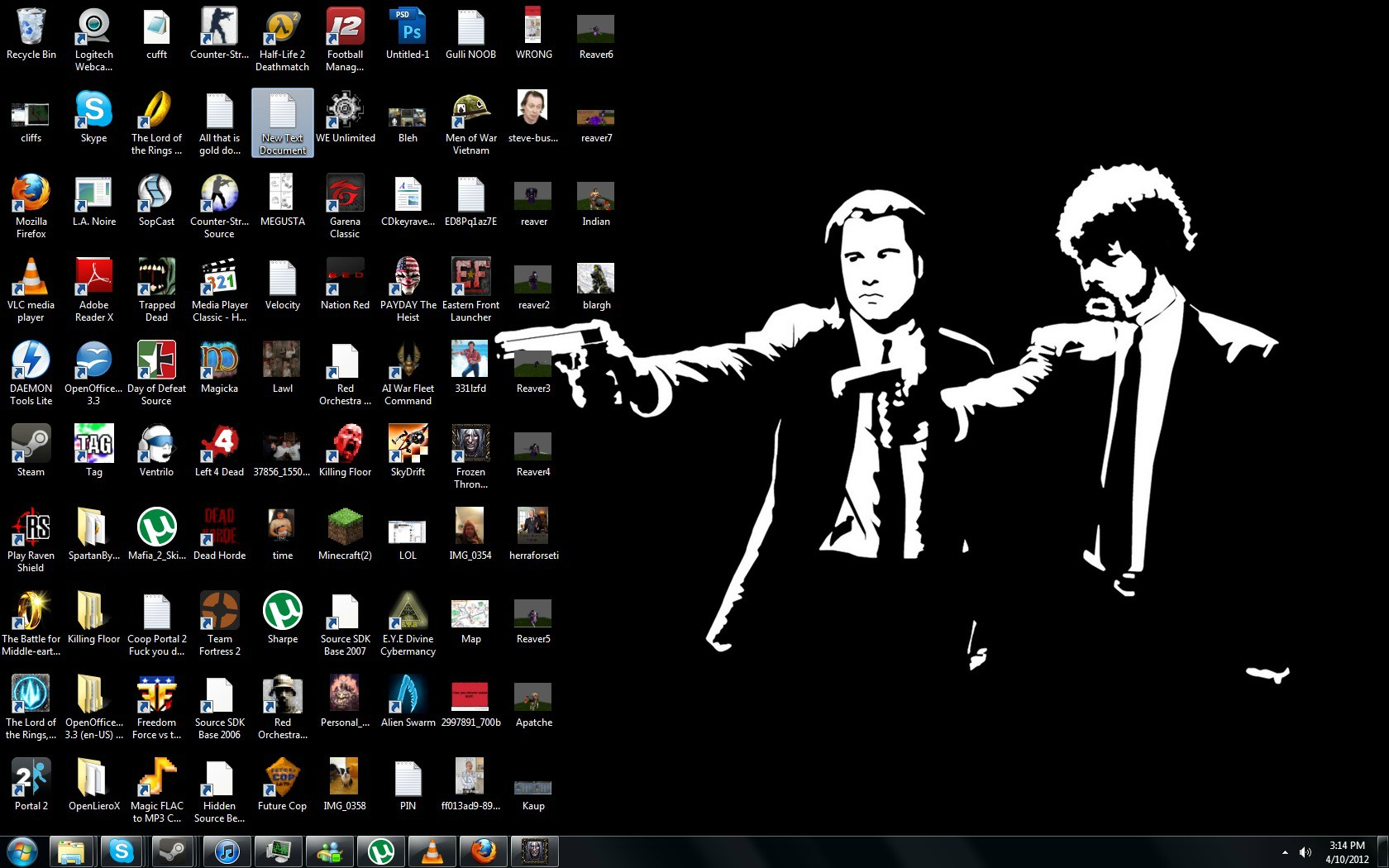This screenshot has height=868, width=1389.
Task: Open Firefox from the taskbar
Action: (x=483, y=851)
